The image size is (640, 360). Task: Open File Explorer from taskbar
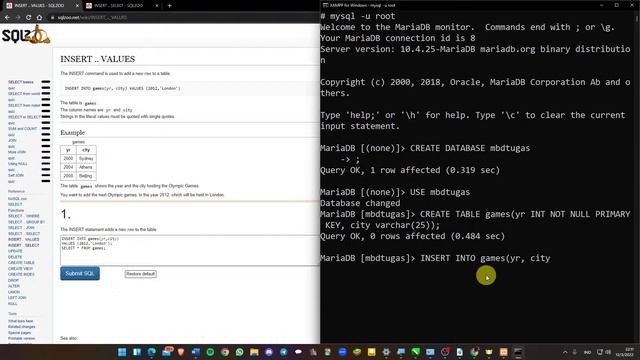tap(254, 352)
